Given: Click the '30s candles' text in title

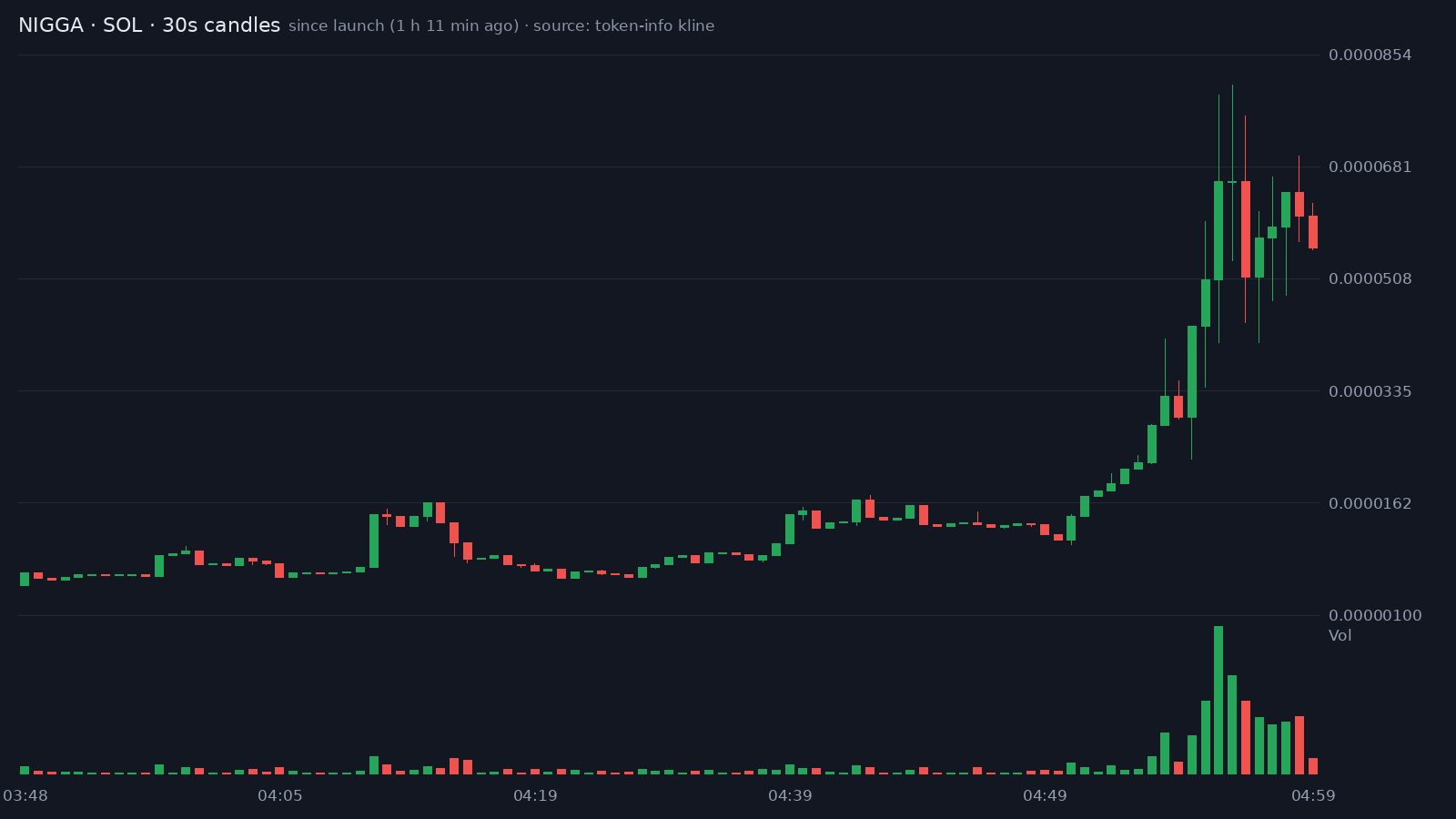Looking at the screenshot, I should click(221, 25).
